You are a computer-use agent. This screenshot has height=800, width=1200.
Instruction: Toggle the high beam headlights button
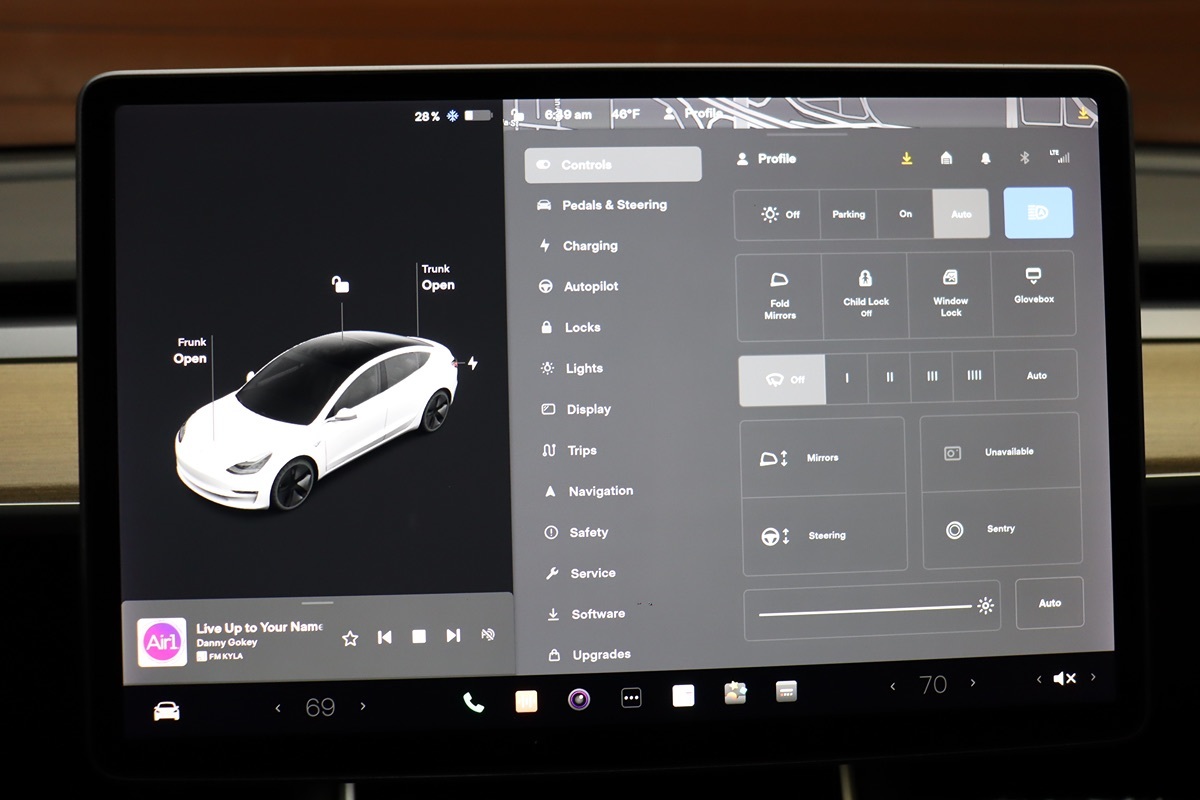point(1038,213)
